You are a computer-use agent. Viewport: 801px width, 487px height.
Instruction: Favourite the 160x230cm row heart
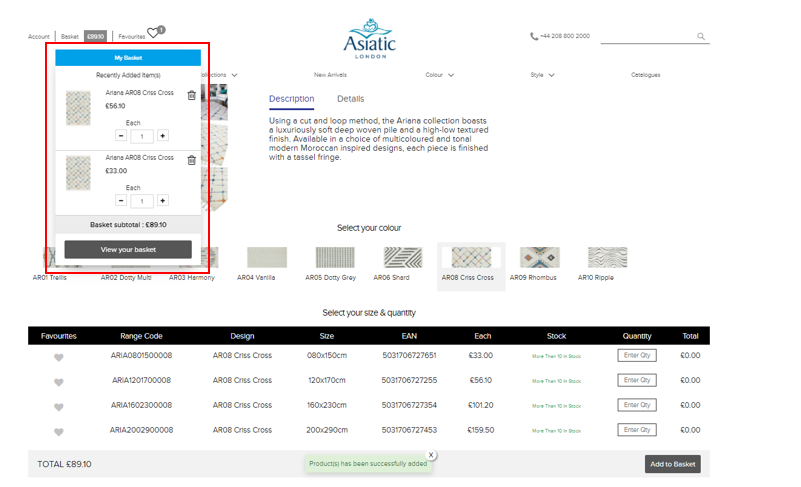[59, 407]
